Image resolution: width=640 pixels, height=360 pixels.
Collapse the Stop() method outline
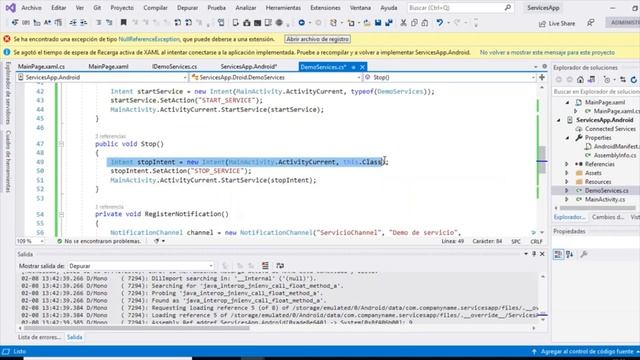pyautogui.click(x=61, y=144)
